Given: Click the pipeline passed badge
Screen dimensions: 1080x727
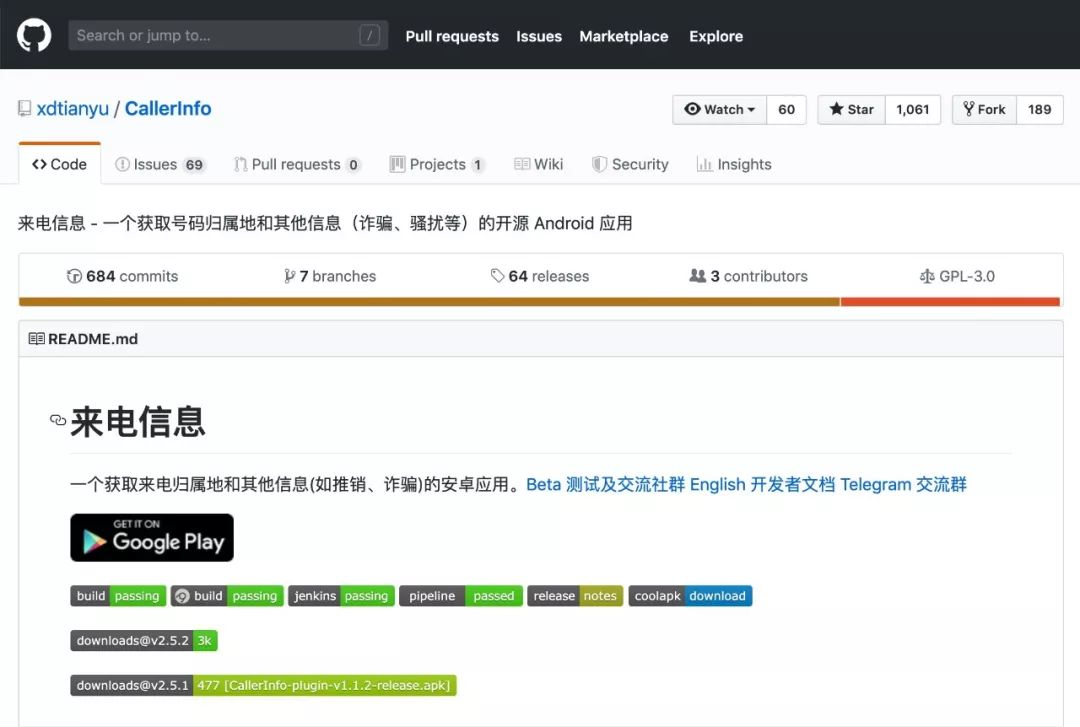Looking at the screenshot, I should [x=461, y=596].
